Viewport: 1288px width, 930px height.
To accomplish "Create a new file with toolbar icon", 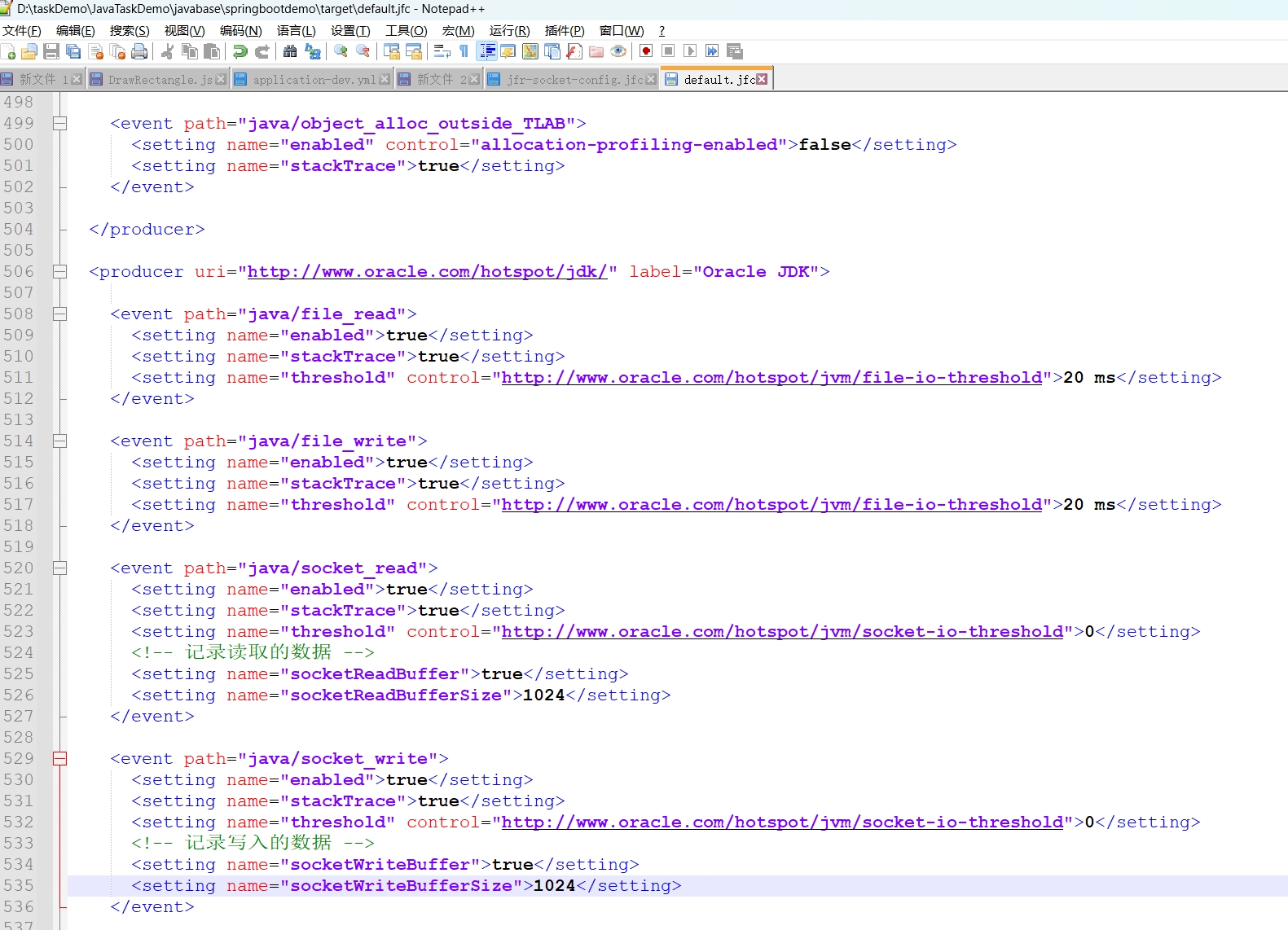I will coord(8,51).
